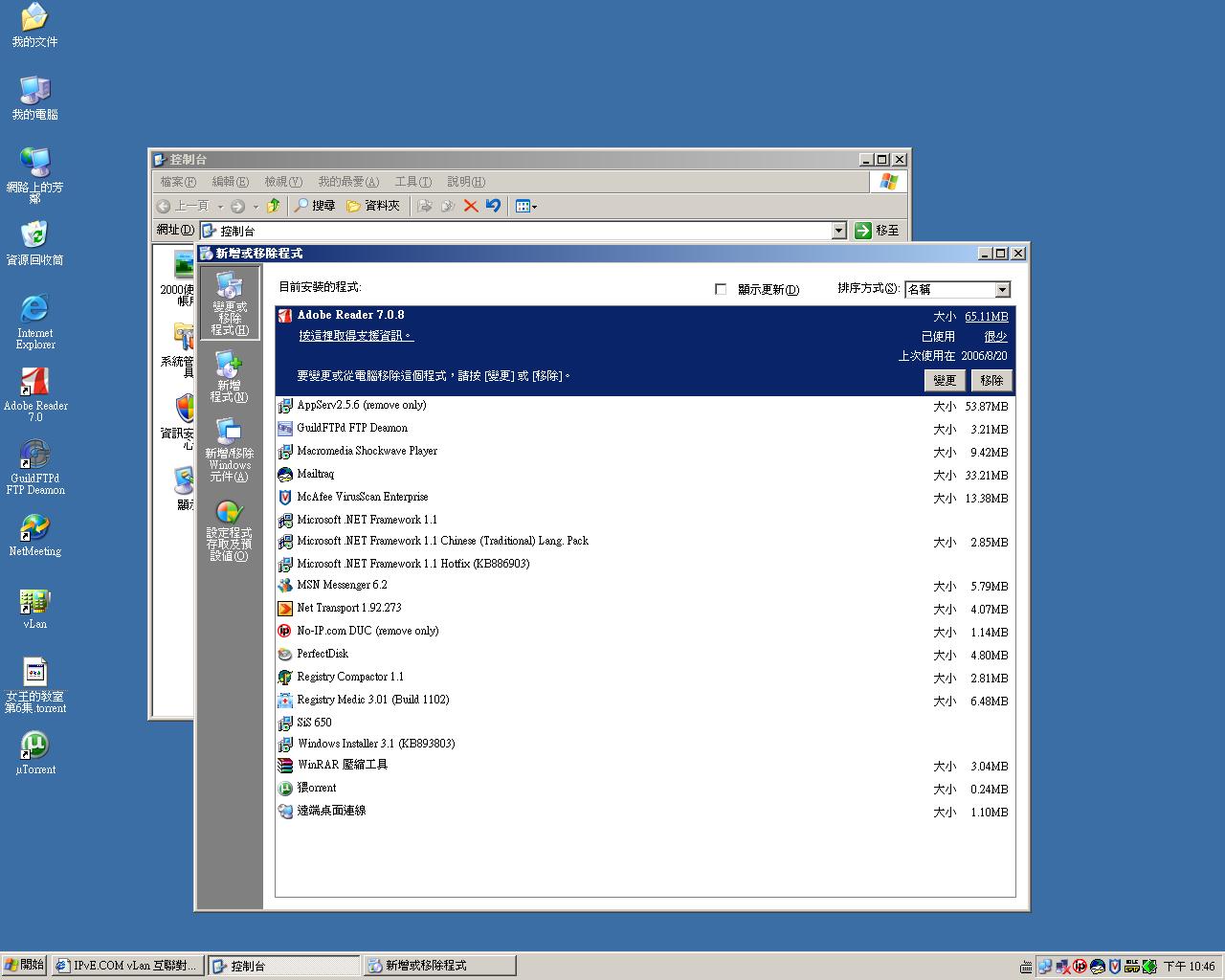1225x980 pixels.
Task: Open the 檢視 menu in 控制台
Action: point(283,182)
